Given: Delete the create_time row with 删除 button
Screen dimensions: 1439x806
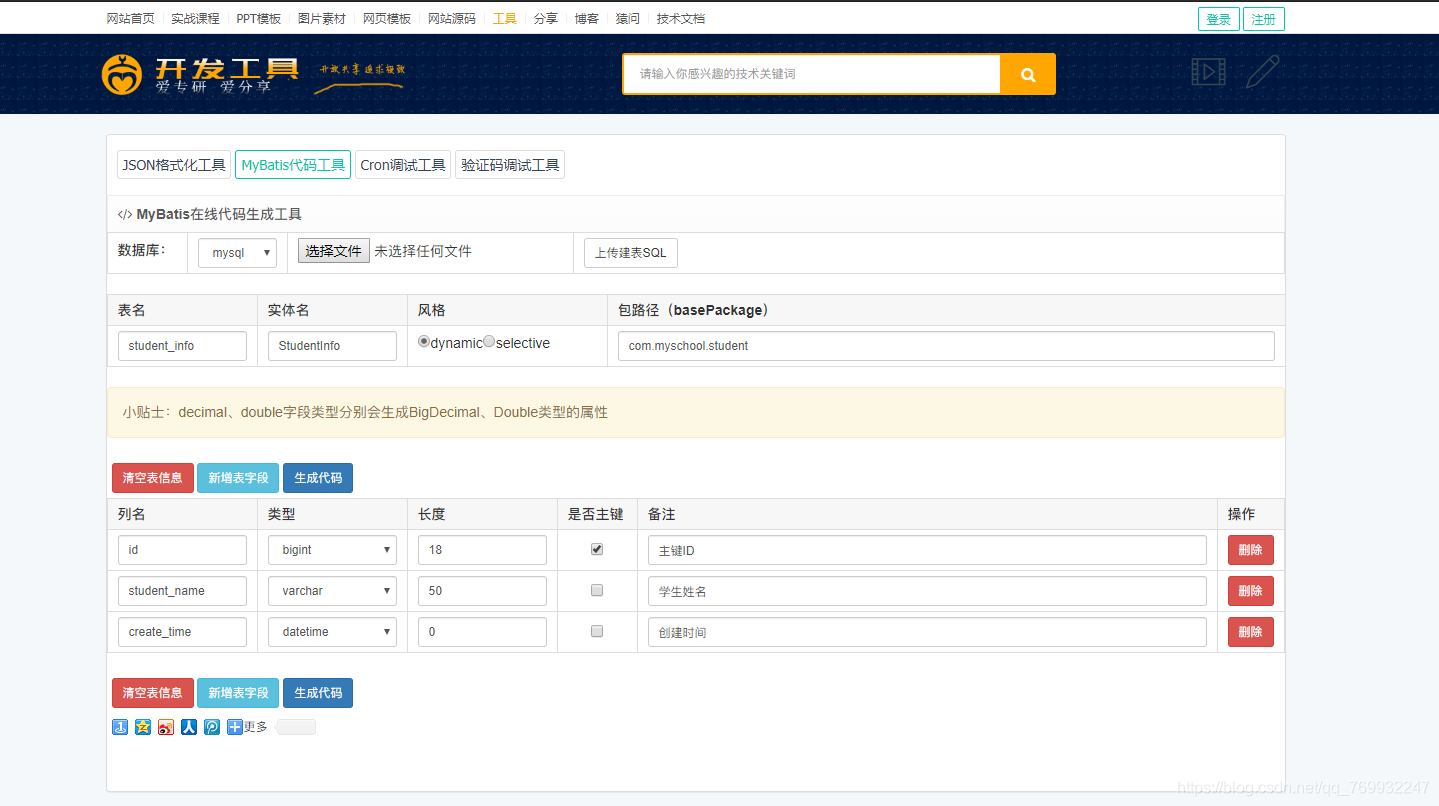Looking at the screenshot, I should click(x=1250, y=631).
